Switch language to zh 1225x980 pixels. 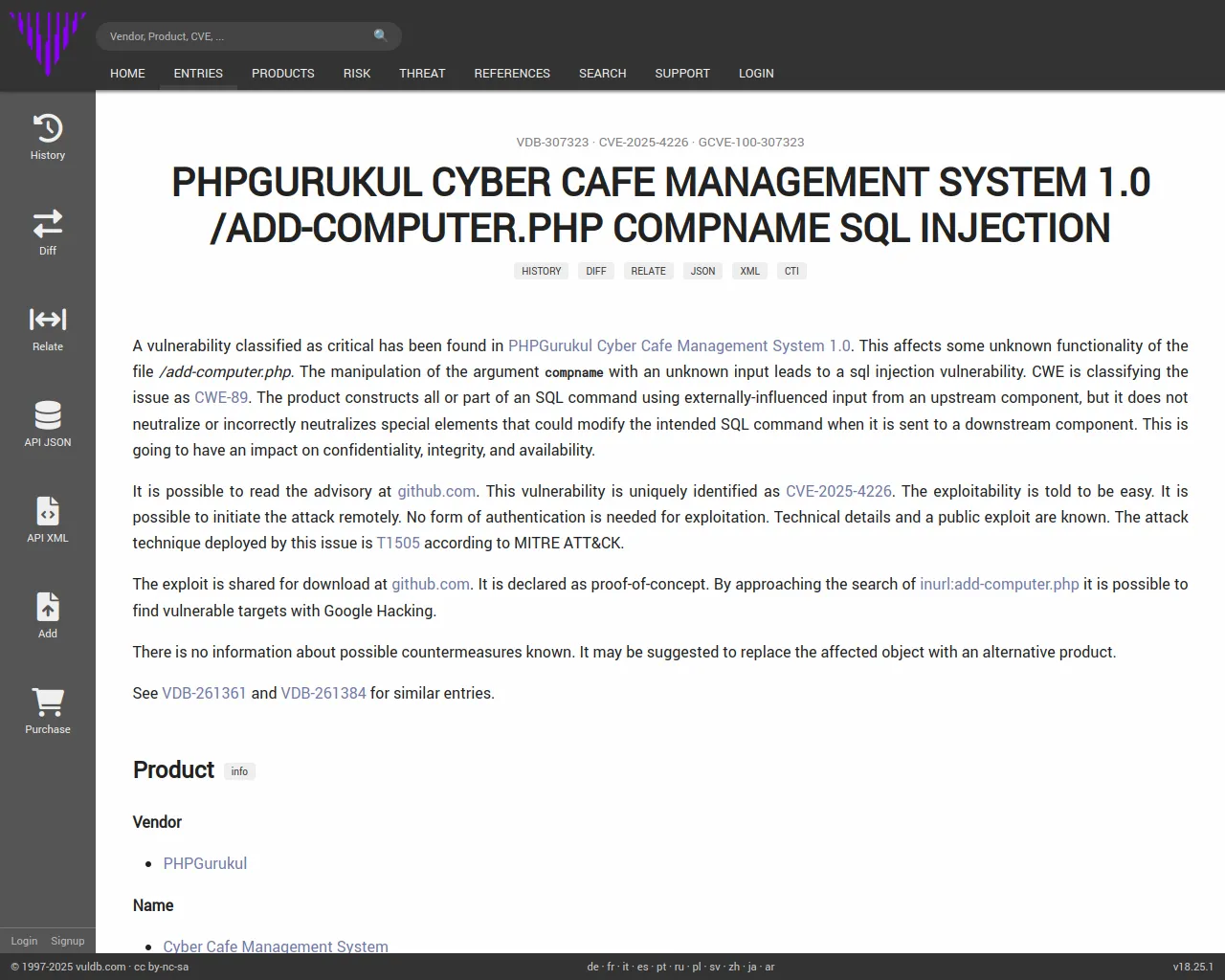734,967
